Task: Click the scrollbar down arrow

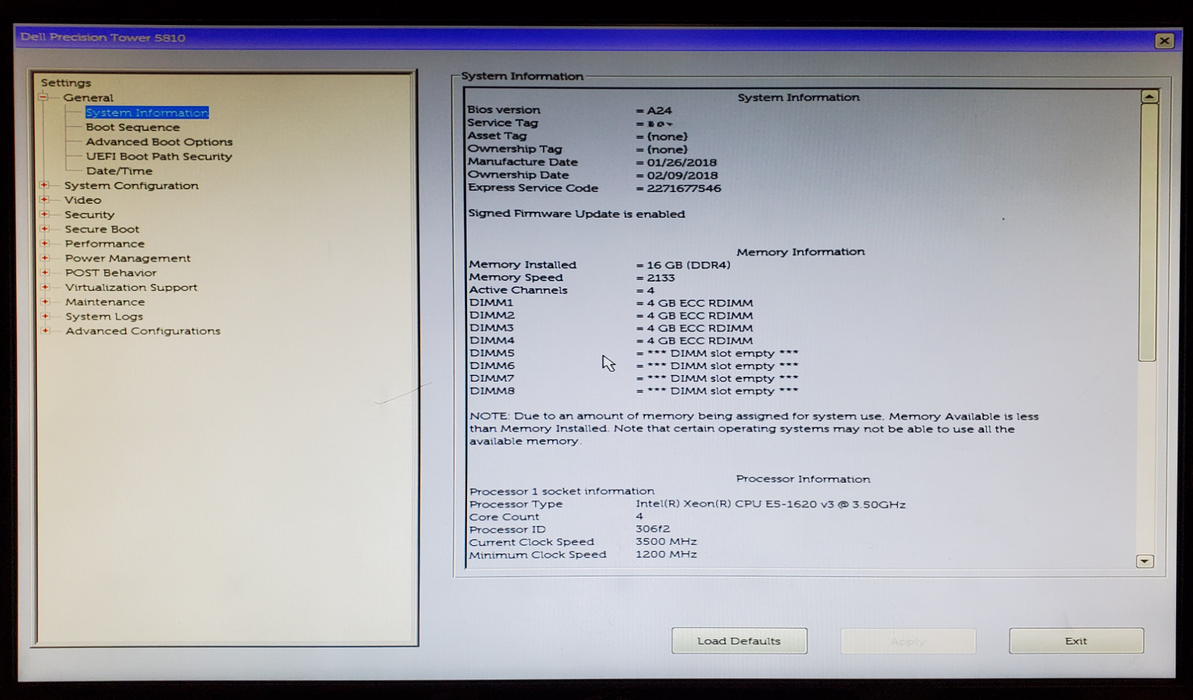Action: (1144, 562)
